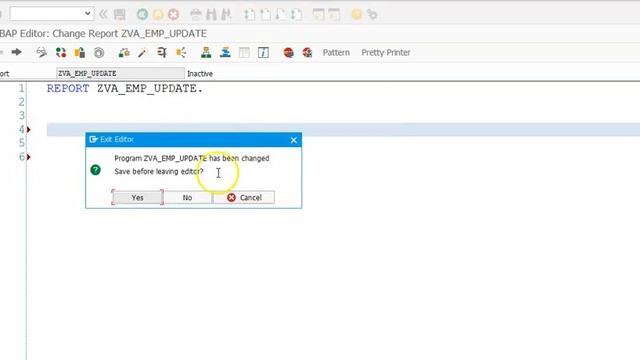Click the green Back icon
Image resolution: width=640 pixels, height=360 pixels.
142,15
